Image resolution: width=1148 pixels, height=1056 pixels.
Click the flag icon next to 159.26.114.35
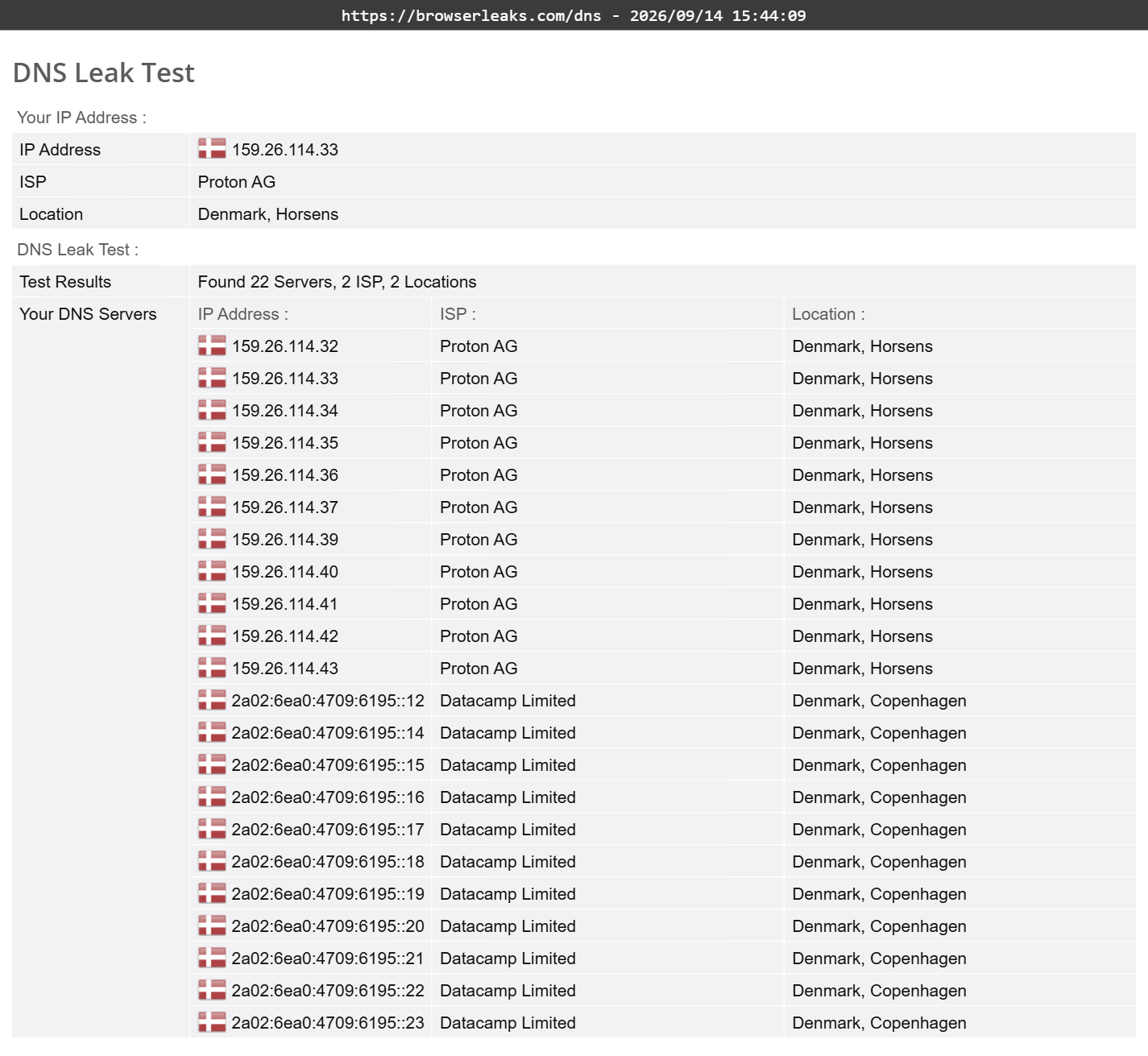coord(212,441)
